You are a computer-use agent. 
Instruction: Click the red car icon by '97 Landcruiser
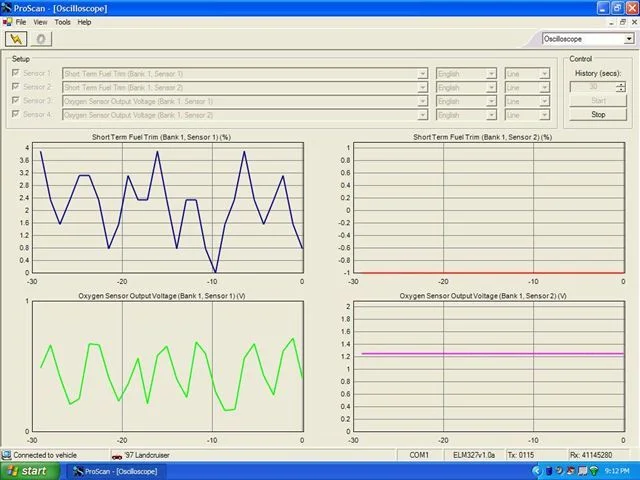click(x=117, y=456)
